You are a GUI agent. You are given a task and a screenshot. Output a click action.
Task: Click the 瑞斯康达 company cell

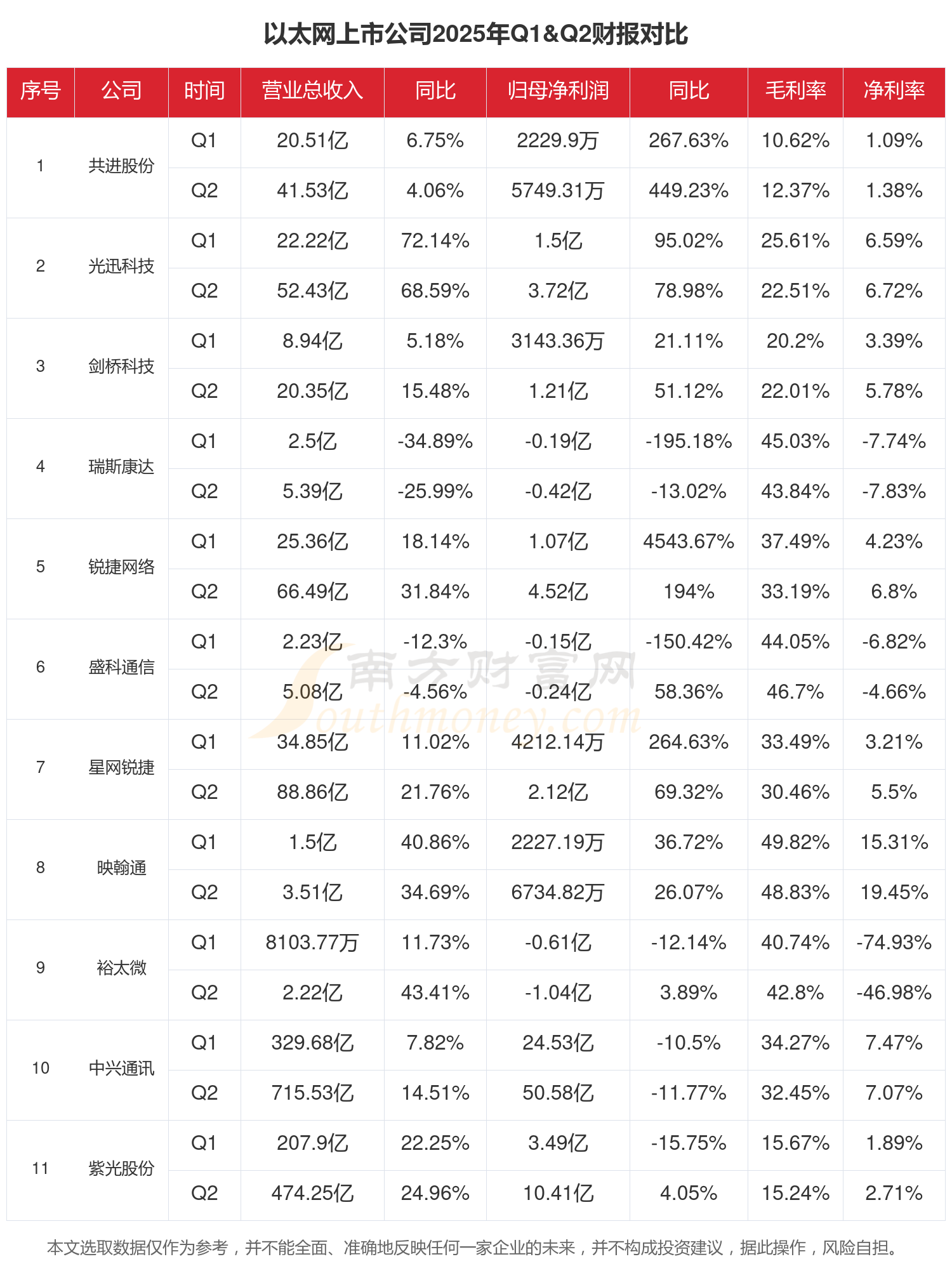pos(121,467)
